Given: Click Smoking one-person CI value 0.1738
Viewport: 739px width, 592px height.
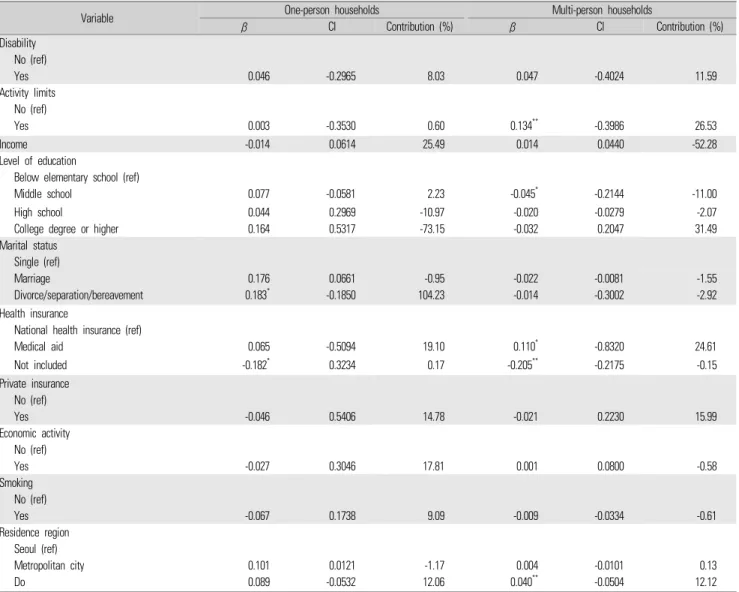Looking at the screenshot, I should 342,516.
